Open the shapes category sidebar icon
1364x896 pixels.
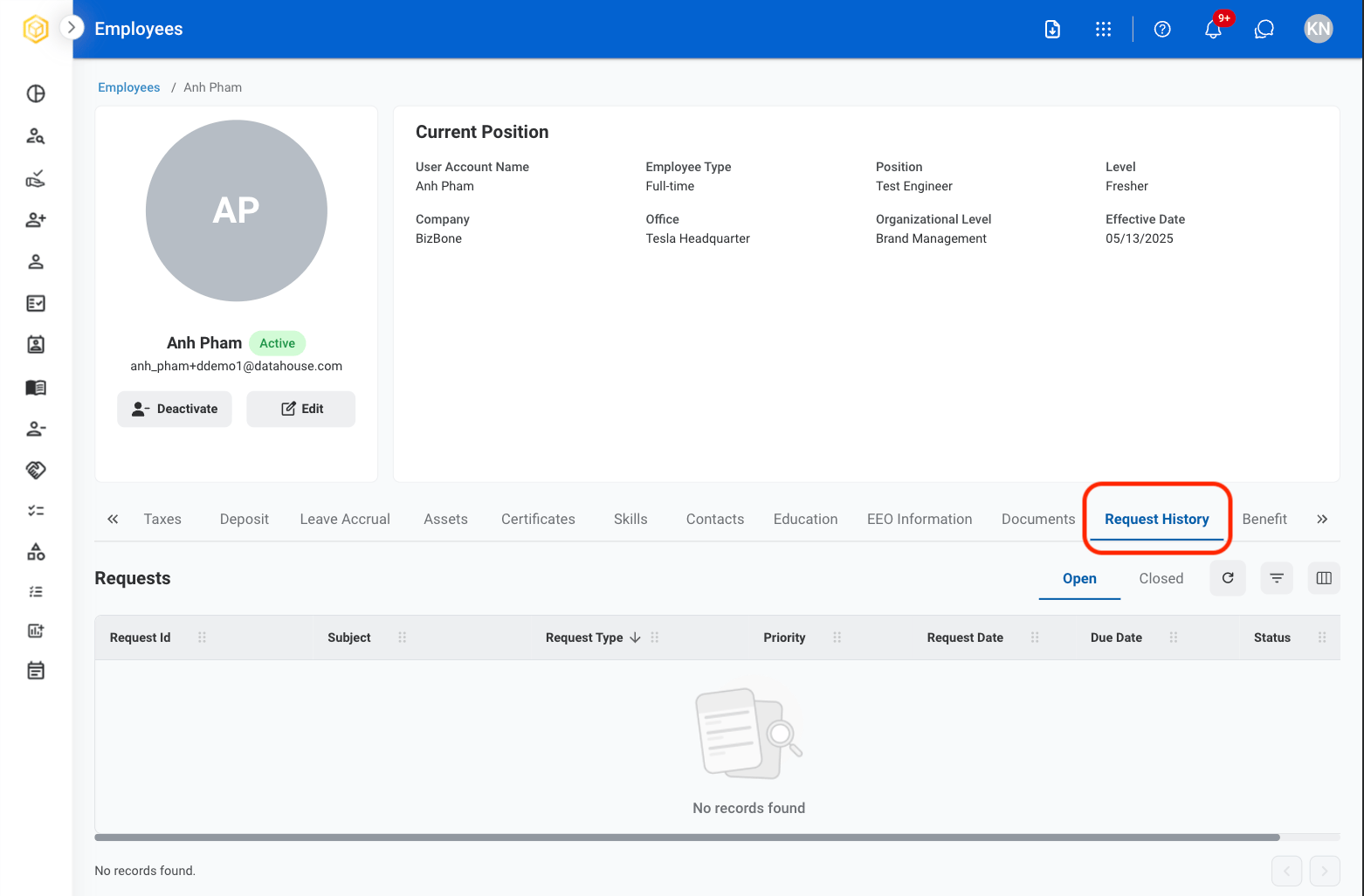pos(36,552)
